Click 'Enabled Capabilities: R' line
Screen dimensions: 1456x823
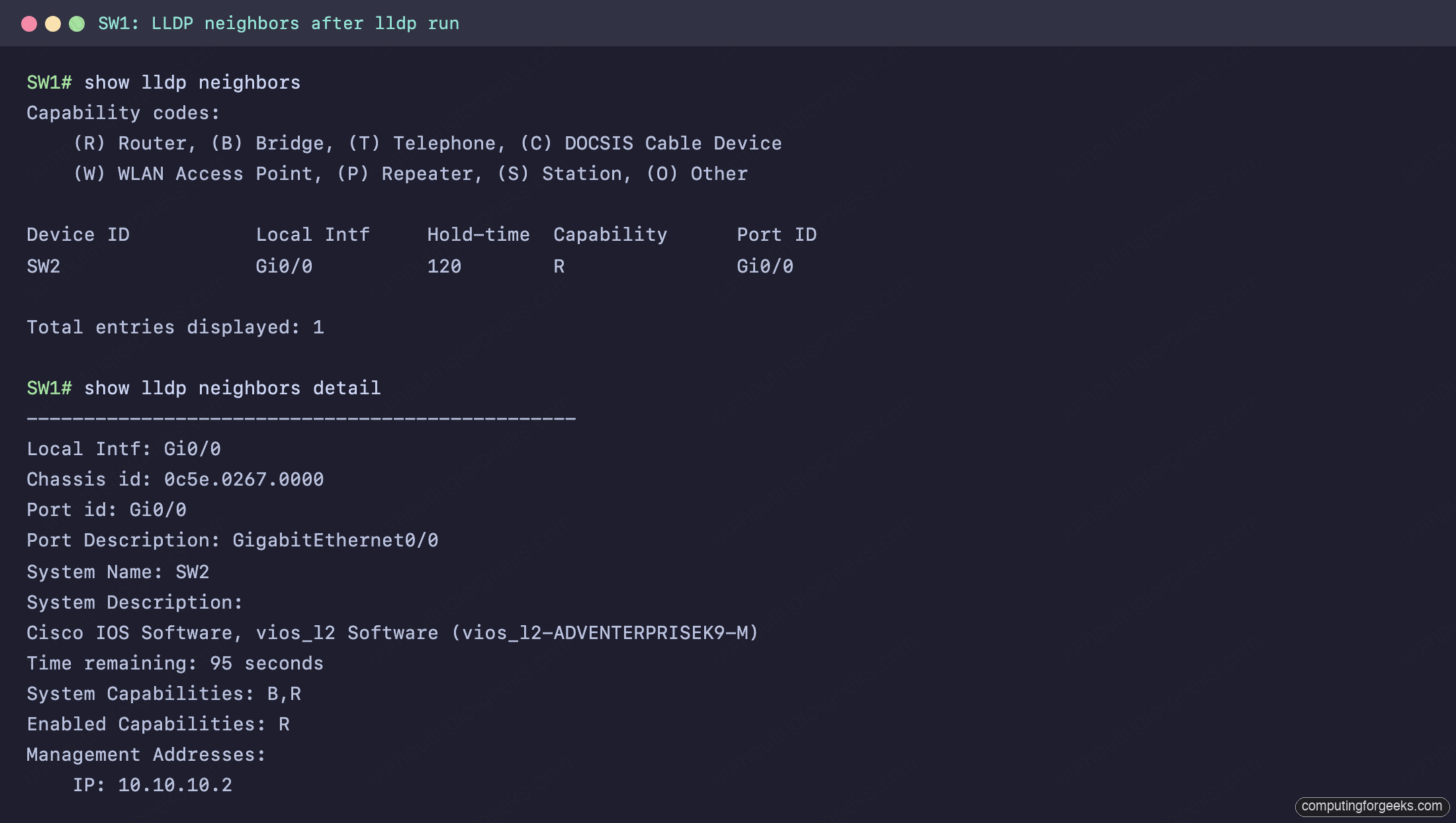point(158,724)
